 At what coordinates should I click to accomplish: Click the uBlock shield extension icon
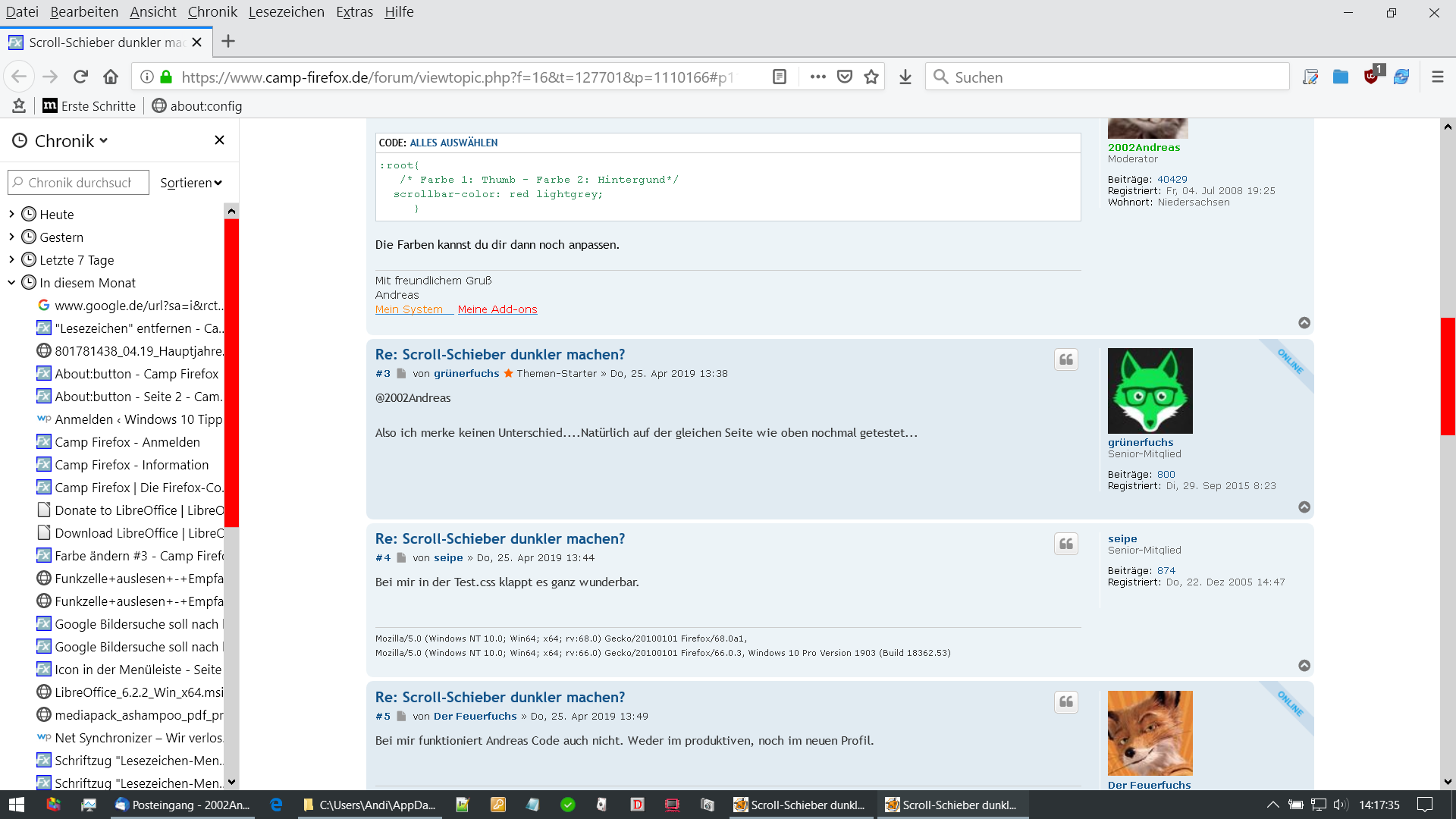coord(1371,77)
